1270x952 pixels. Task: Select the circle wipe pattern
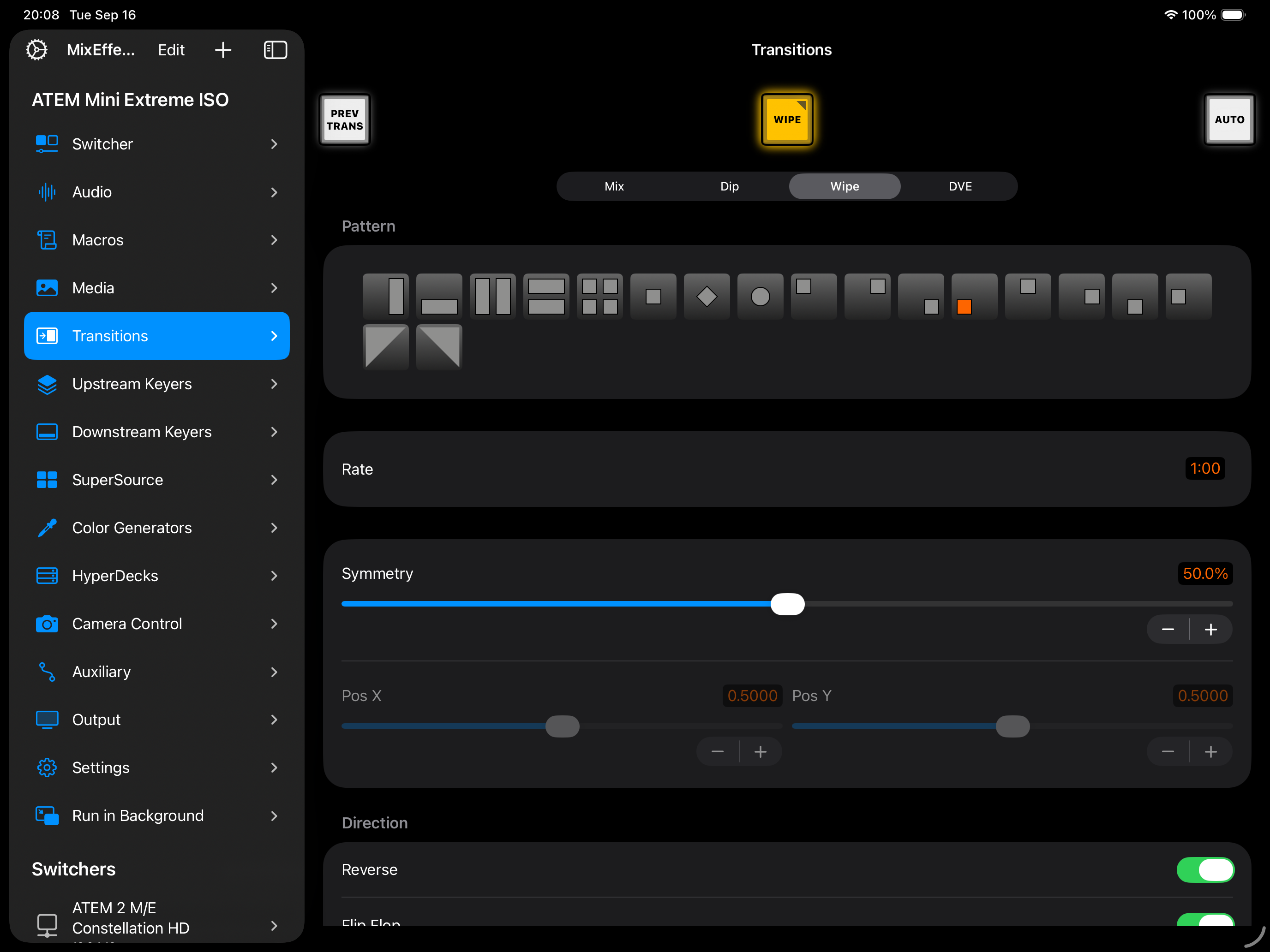760,297
